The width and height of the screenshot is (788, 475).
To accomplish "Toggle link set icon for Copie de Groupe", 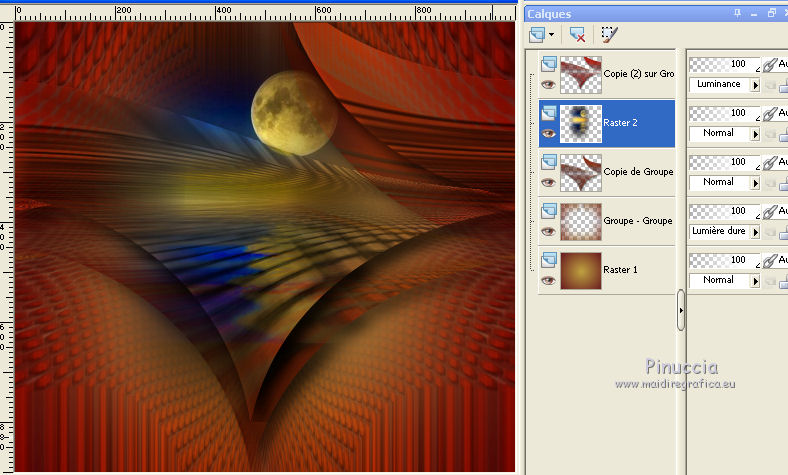I will [770, 163].
